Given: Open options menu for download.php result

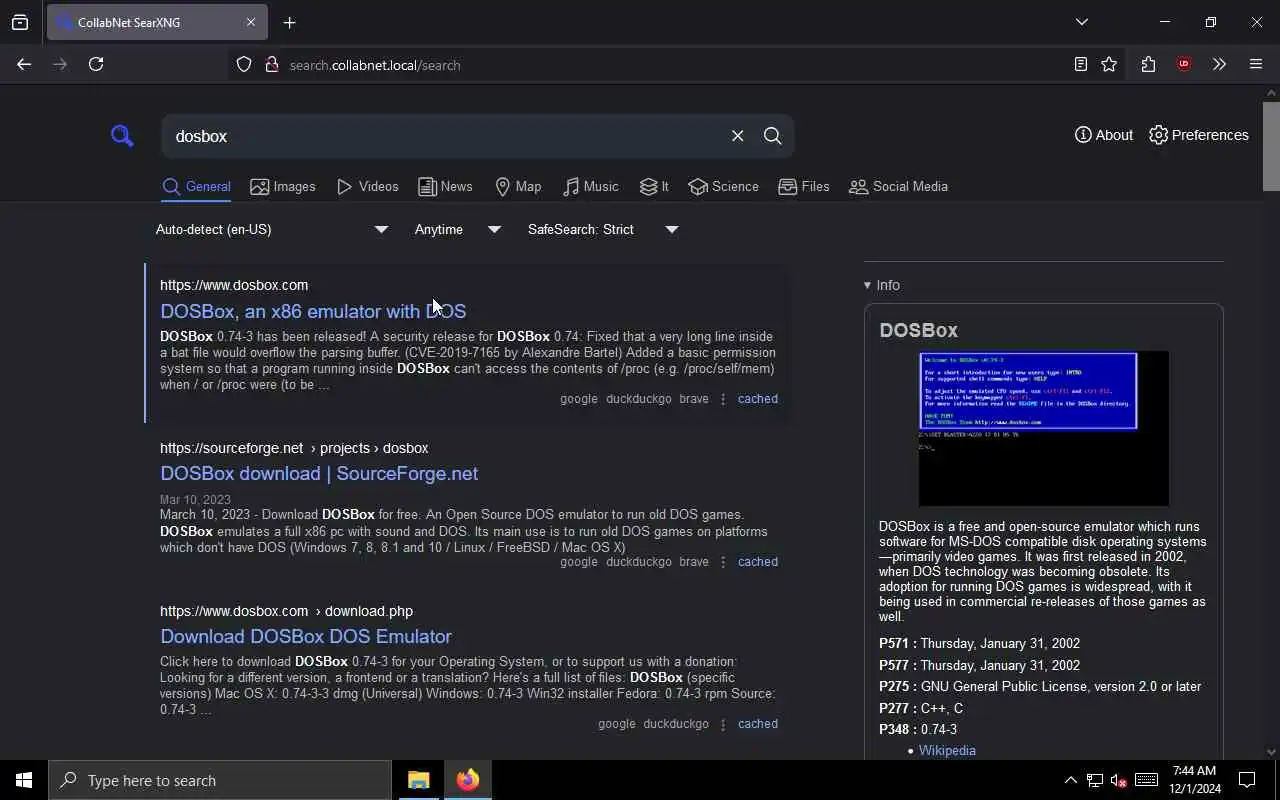Looking at the screenshot, I should point(723,724).
